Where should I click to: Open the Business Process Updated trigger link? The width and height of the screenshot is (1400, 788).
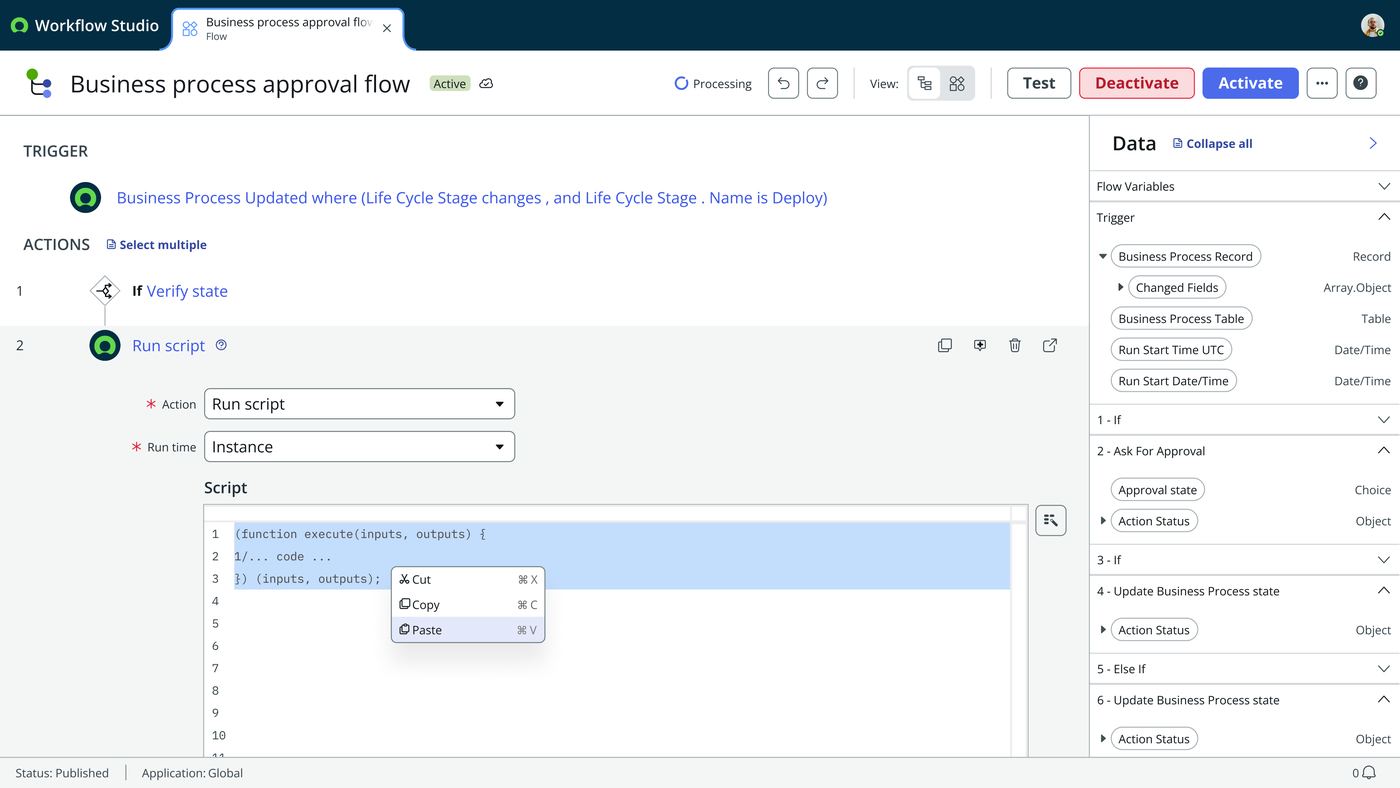pos(472,198)
